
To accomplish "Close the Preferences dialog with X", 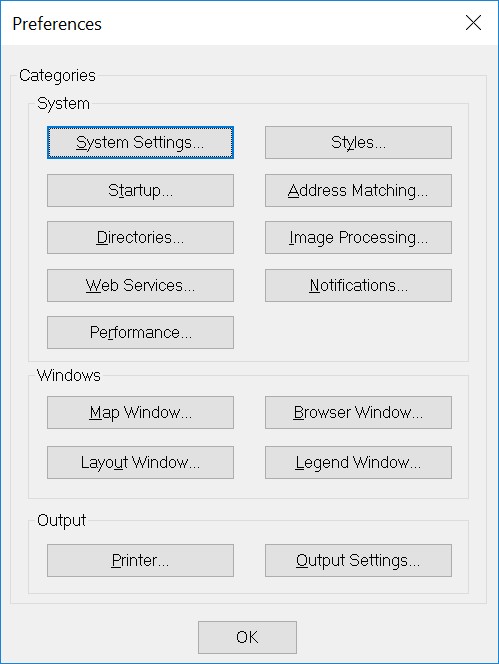I will coord(473,23).
